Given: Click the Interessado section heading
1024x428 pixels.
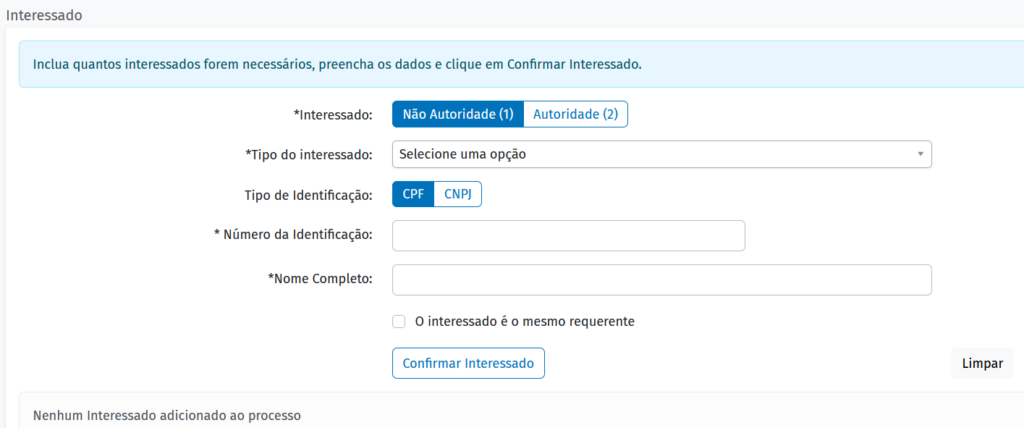Looking at the screenshot, I should (x=44, y=16).
